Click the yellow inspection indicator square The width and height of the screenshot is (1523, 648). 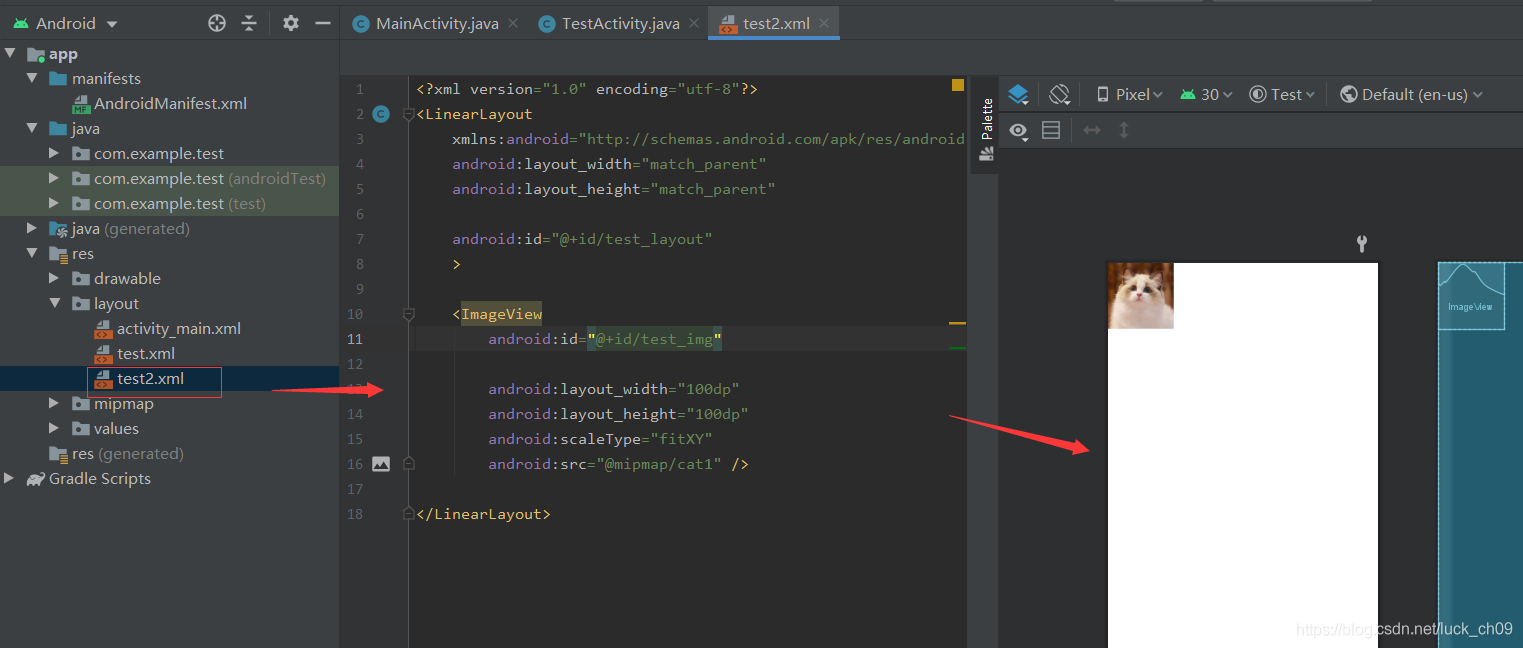point(957,86)
